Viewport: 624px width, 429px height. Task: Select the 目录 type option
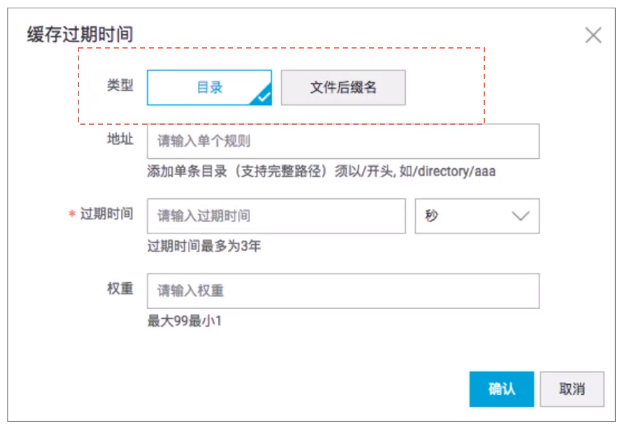point(209,87)
